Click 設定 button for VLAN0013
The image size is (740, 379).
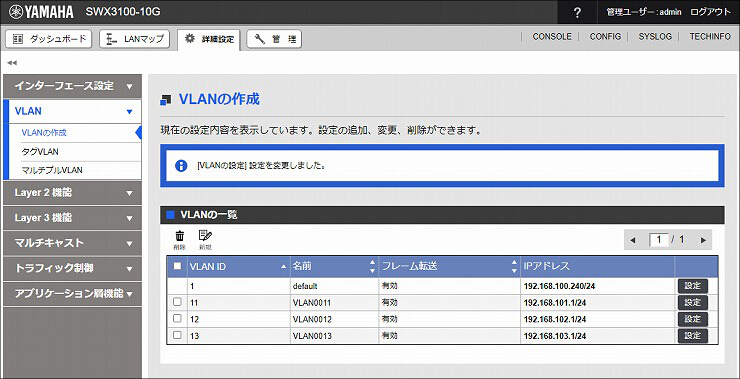pyautogui.click(x=693, y=336)
